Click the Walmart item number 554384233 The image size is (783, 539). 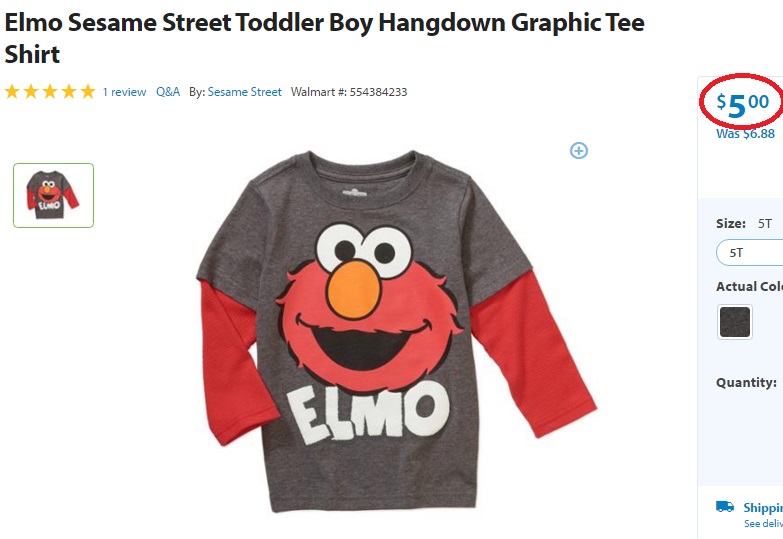(x=378, y=92)
